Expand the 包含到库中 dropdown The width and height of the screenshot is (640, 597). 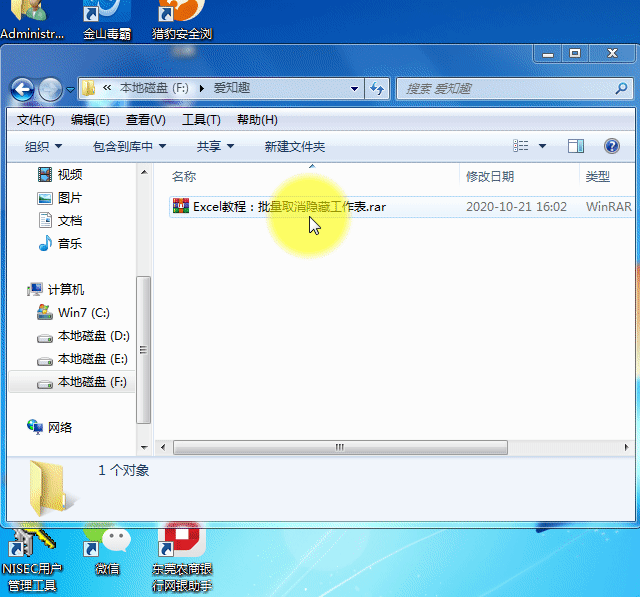[x=129, y=146]
